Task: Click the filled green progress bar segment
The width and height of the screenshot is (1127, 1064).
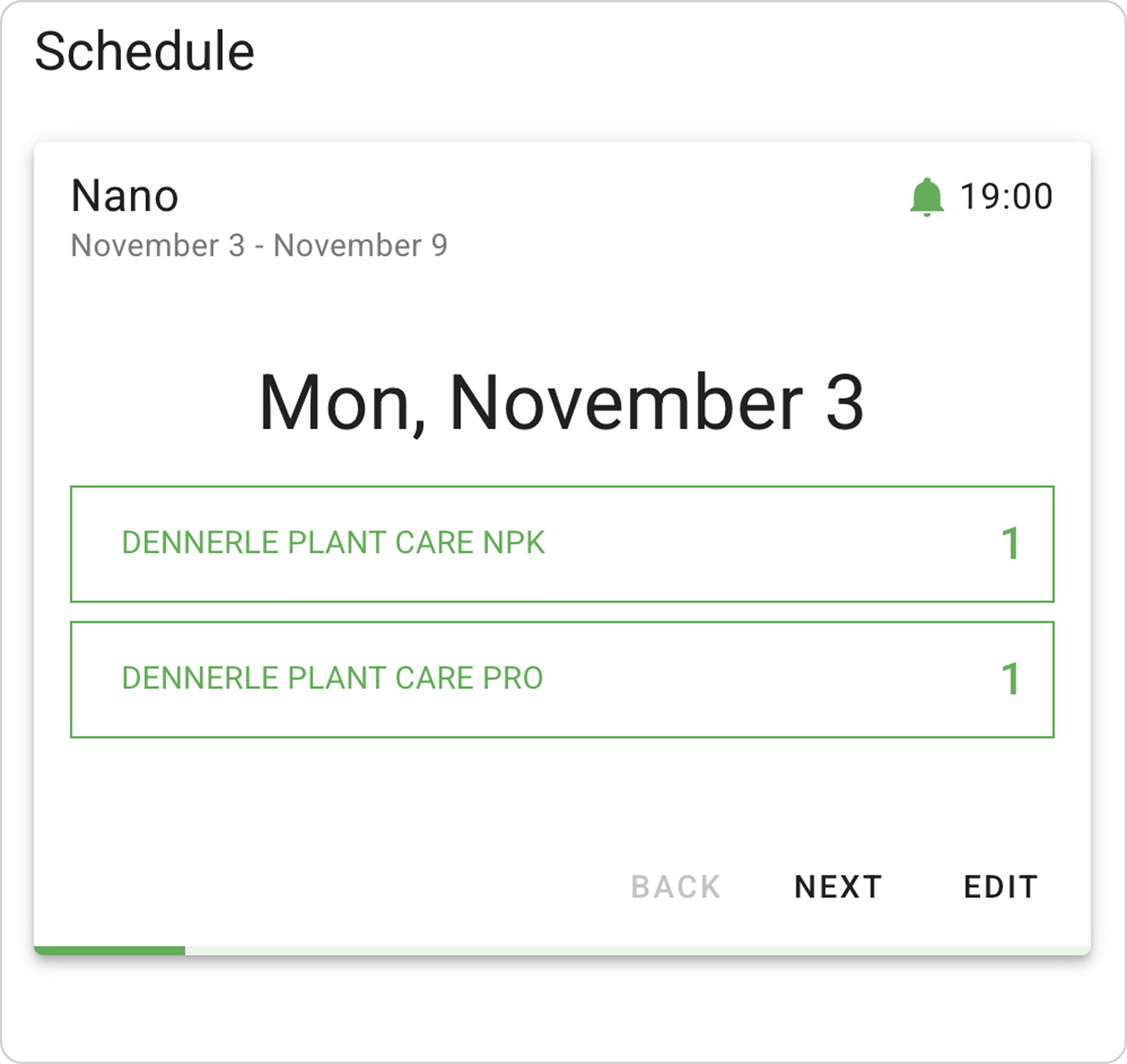Action: 109,951
